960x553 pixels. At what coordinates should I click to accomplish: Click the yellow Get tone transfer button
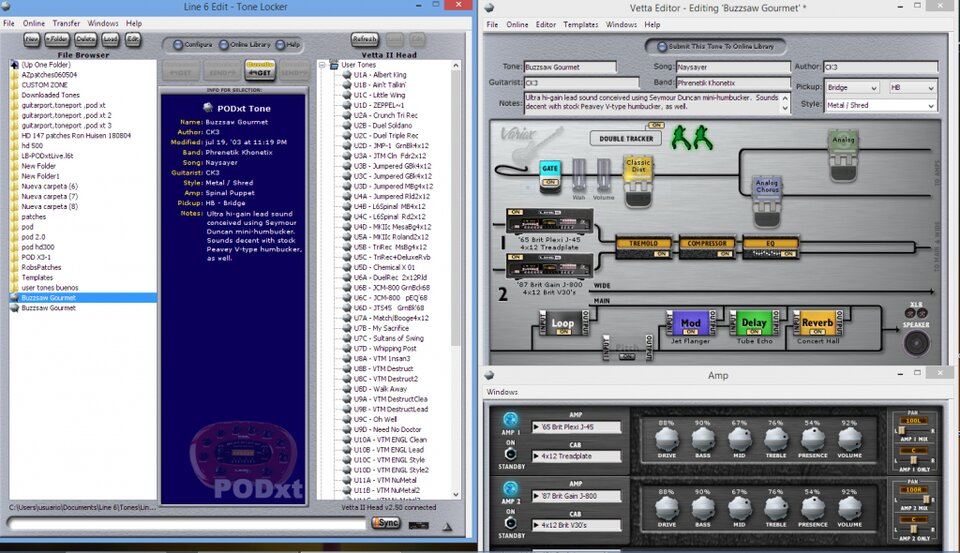click(x=260, y=70)
